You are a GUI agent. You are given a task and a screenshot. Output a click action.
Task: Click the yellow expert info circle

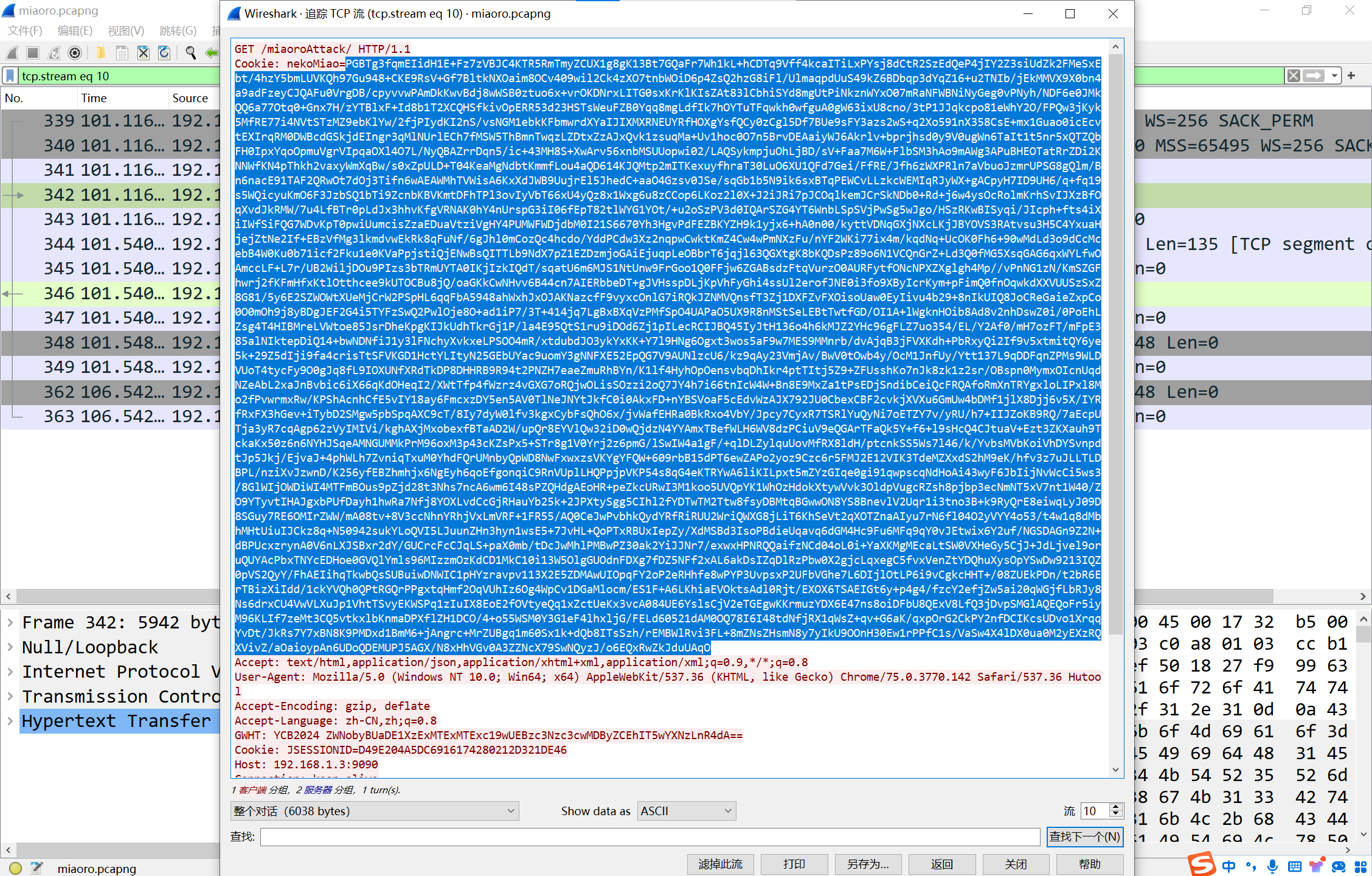pyautogui.click(x=16, y=868)
